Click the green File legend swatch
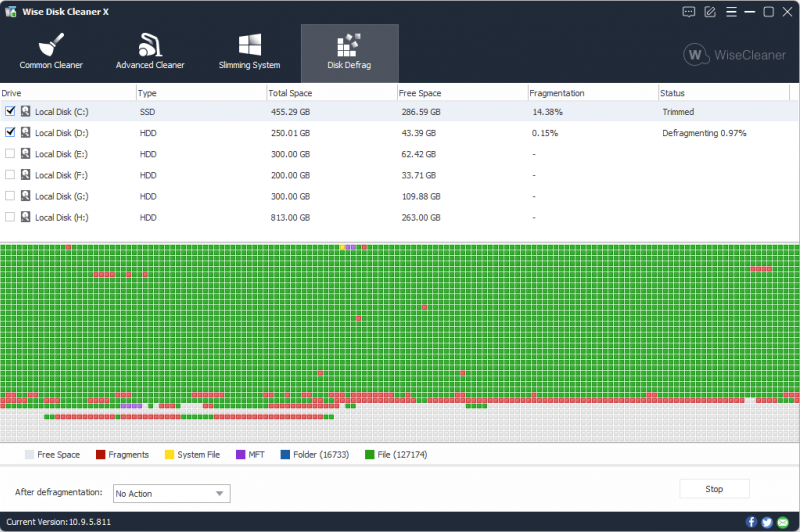 point(370,454)
